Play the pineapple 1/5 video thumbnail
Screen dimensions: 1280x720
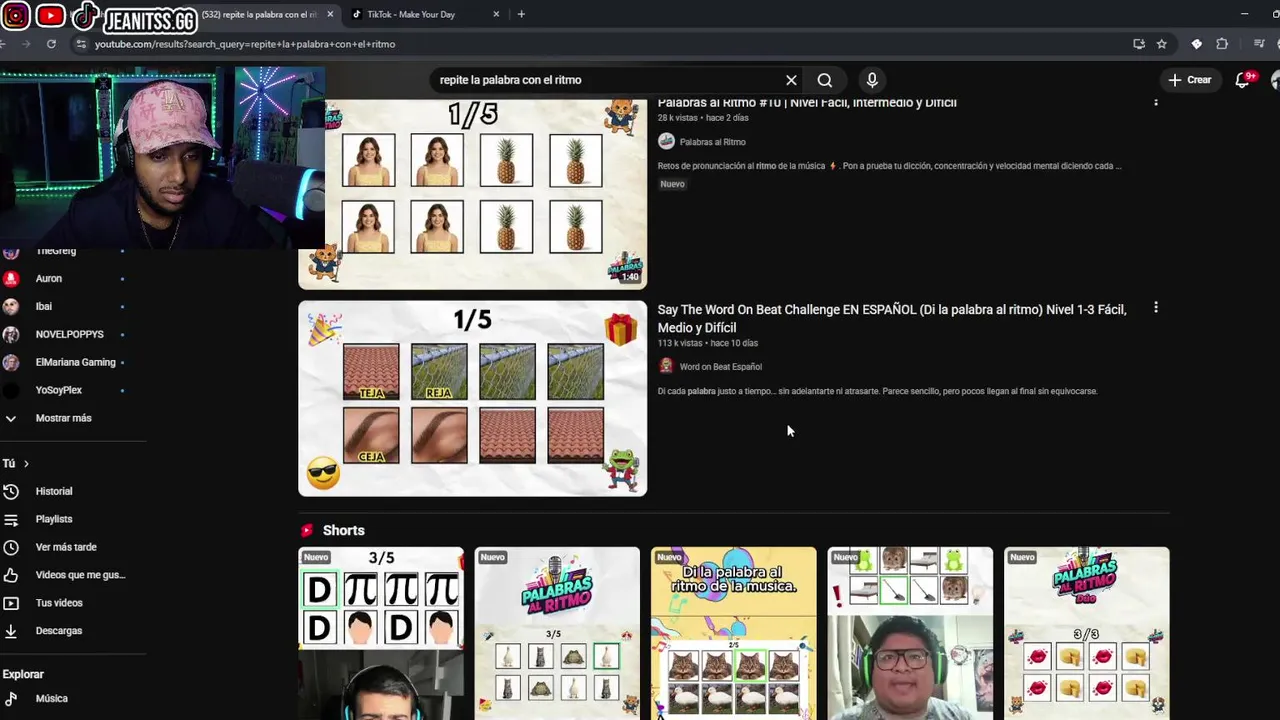click(472, 193)
